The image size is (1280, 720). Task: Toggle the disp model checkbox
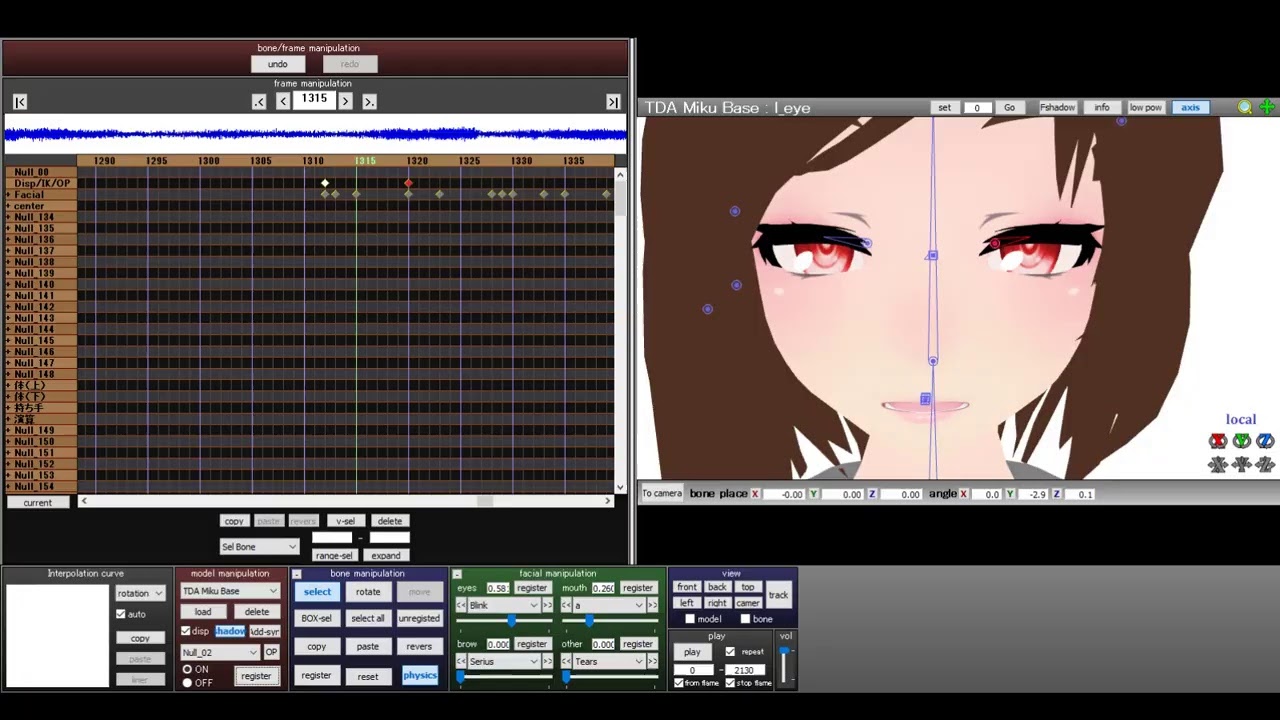click(185, 632)
